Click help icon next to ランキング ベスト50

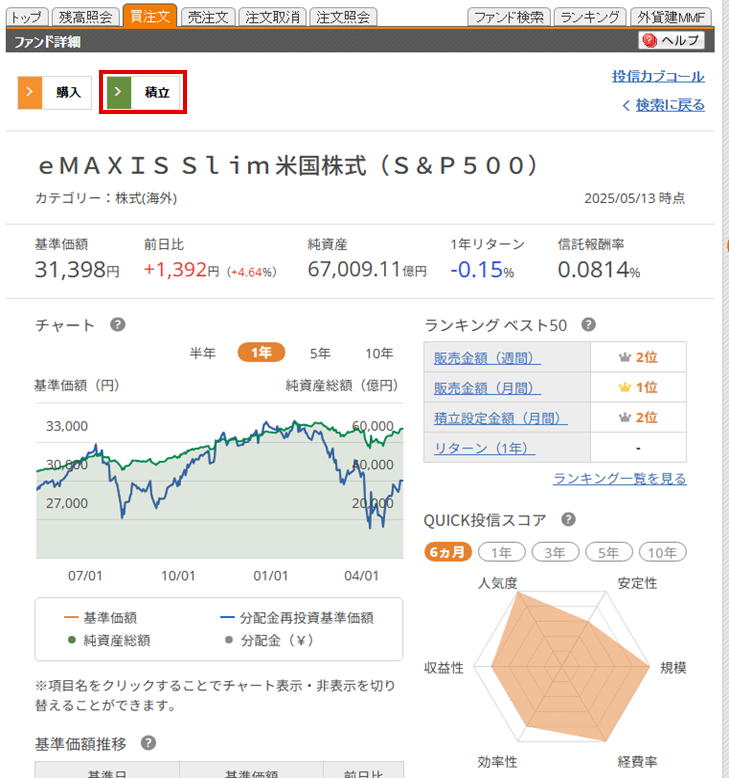[588, 325]
